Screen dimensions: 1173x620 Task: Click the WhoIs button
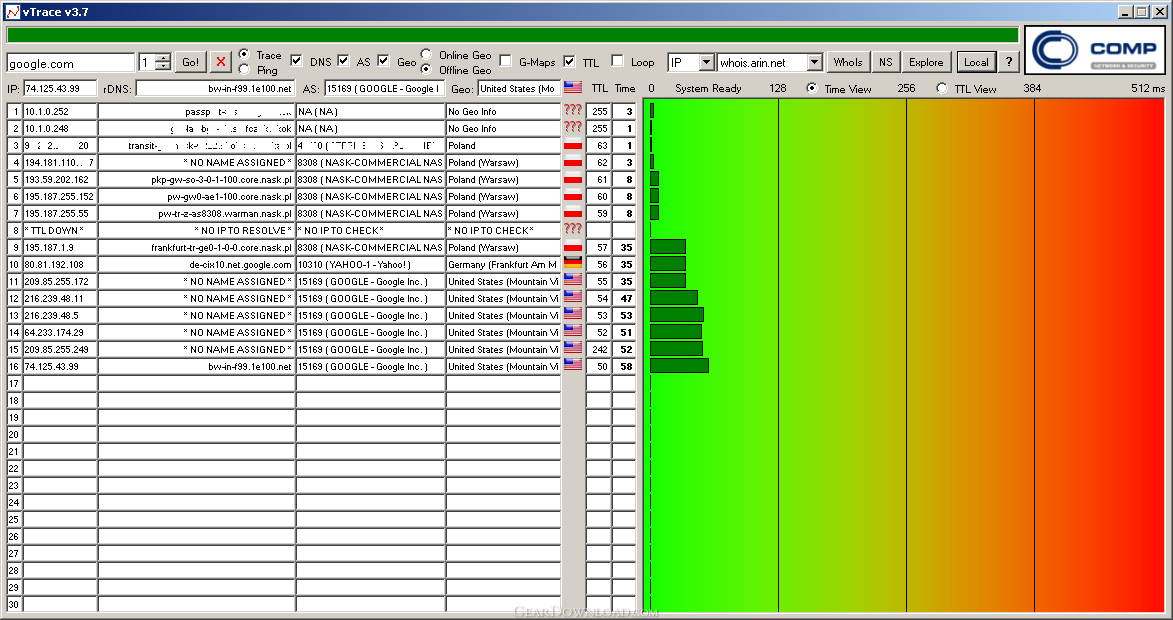tap(847, 62)
